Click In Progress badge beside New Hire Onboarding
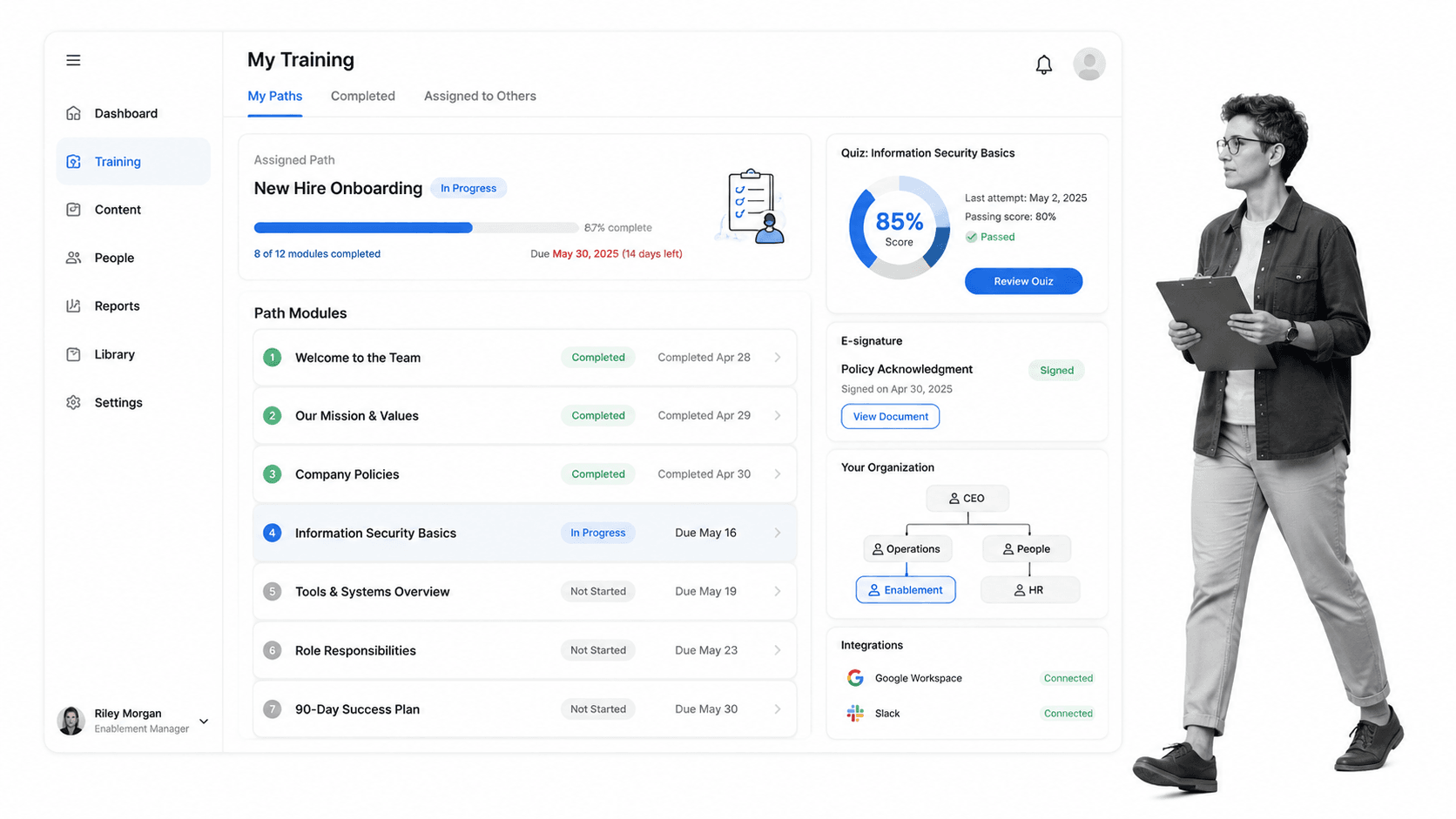 (x=468, y=188)
